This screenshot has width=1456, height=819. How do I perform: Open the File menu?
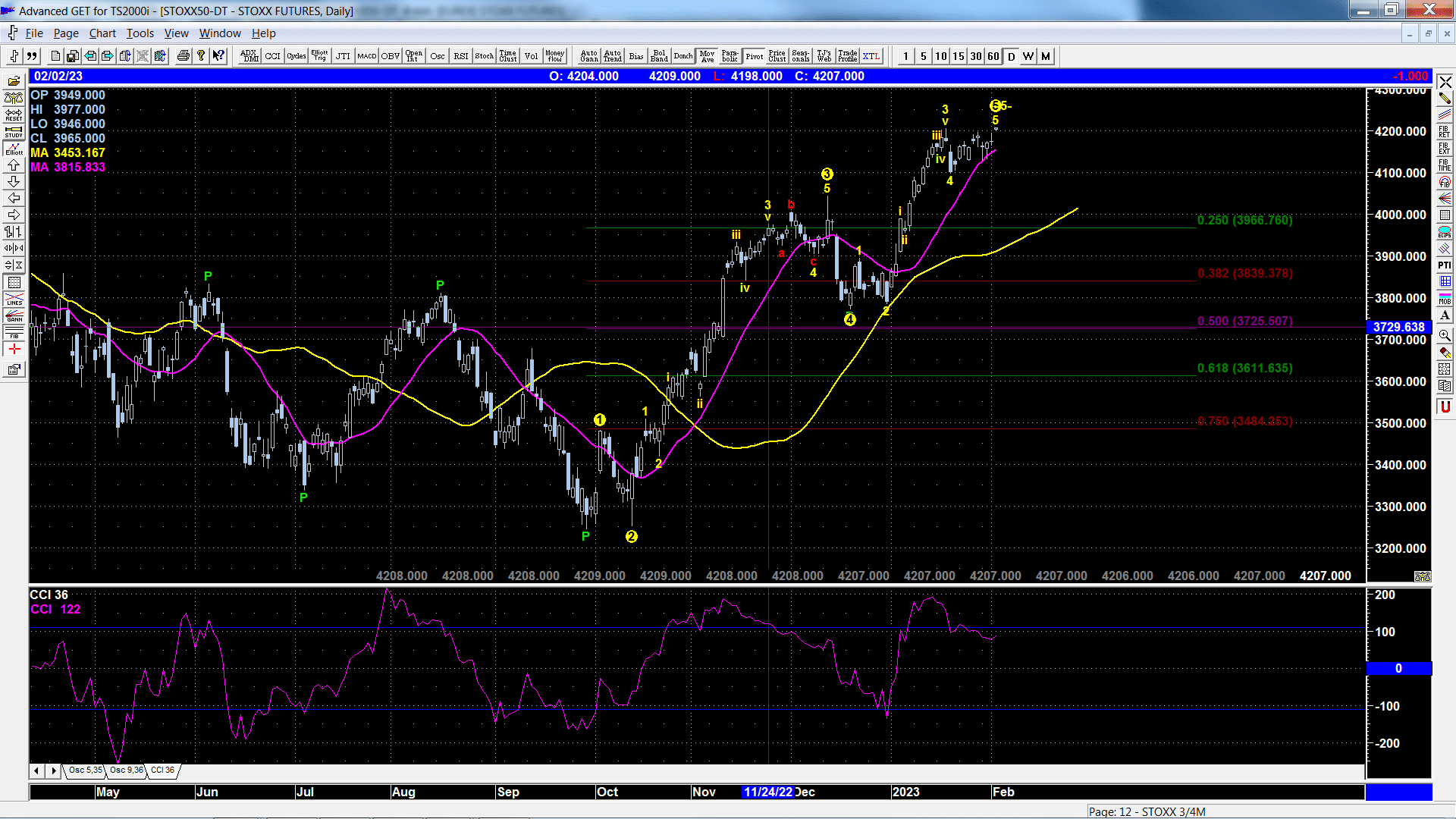[x=34, y=33]
